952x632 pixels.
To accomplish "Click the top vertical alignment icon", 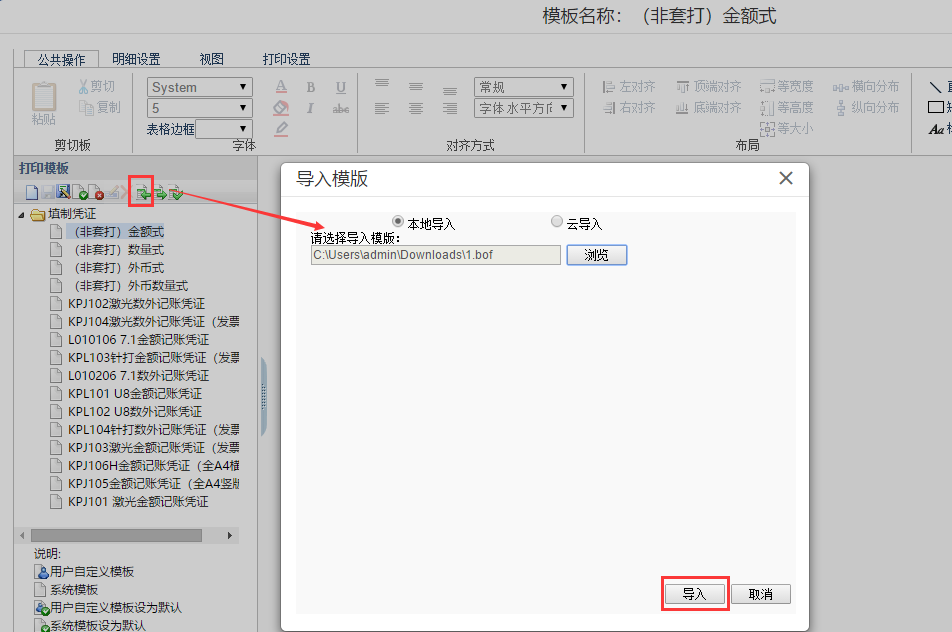I will [x=382, y=84].
